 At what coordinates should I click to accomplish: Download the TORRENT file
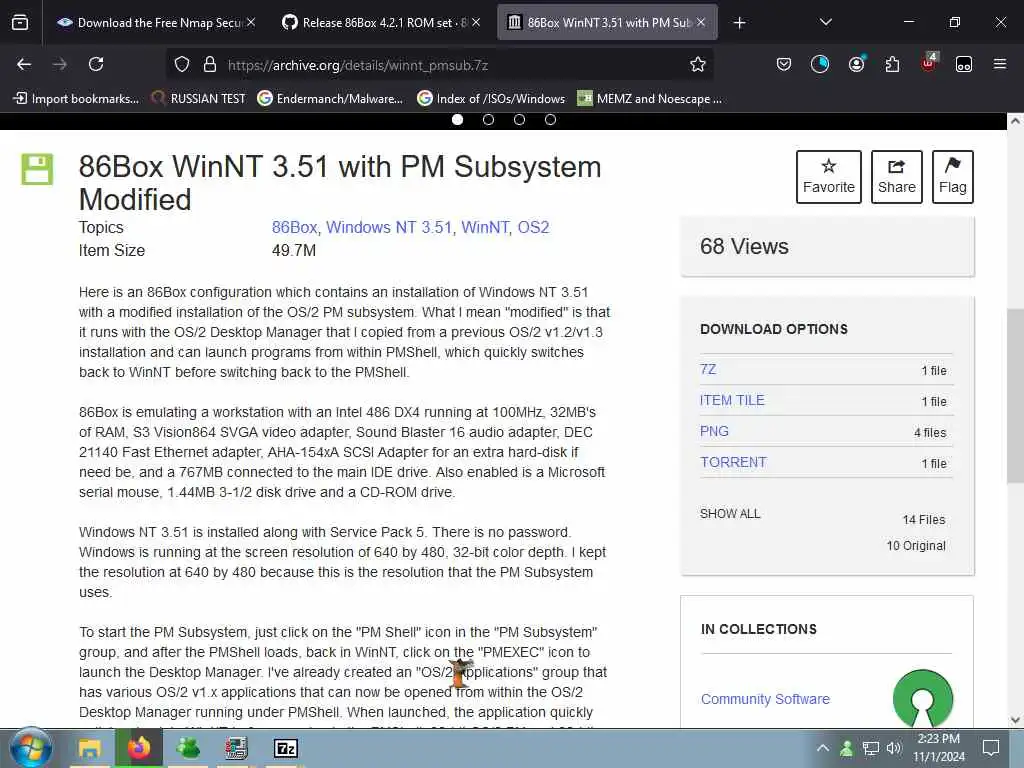pyautogui.click(x=733, y=462)
